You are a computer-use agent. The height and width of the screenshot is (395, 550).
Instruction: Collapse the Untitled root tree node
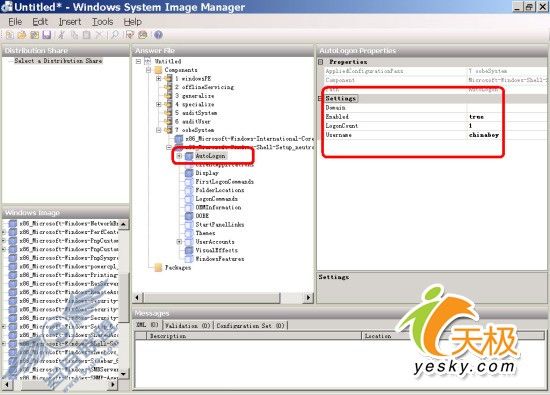138,61
